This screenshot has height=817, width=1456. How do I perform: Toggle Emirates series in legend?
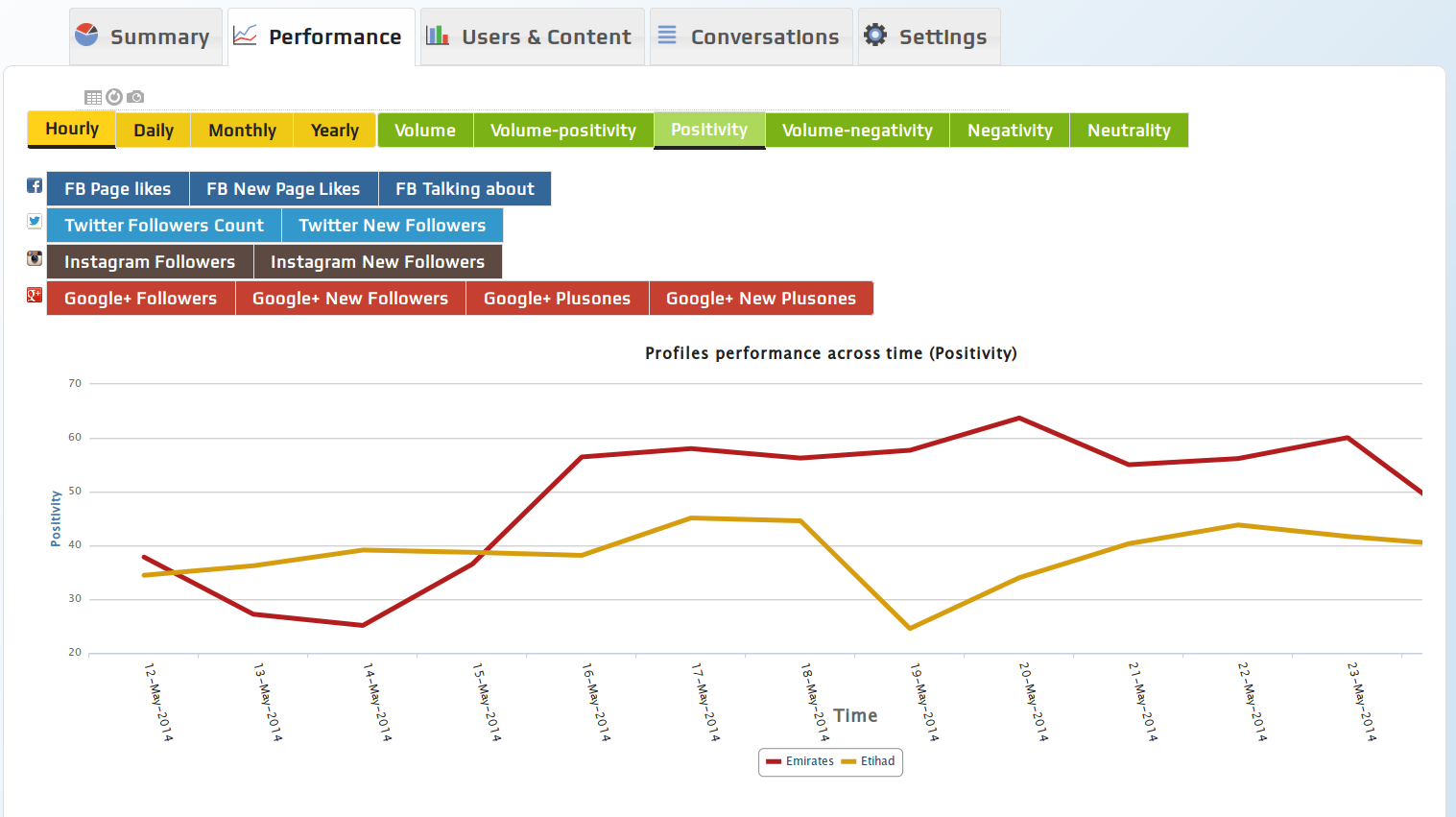click(x=800, y=761)
